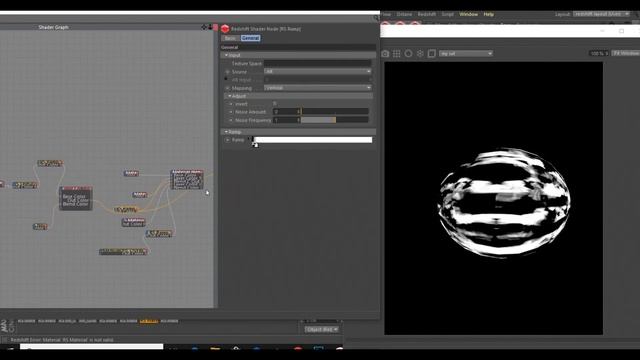
Task: Click animation dot next to Noise Frequency
Action: click(231, 120)
